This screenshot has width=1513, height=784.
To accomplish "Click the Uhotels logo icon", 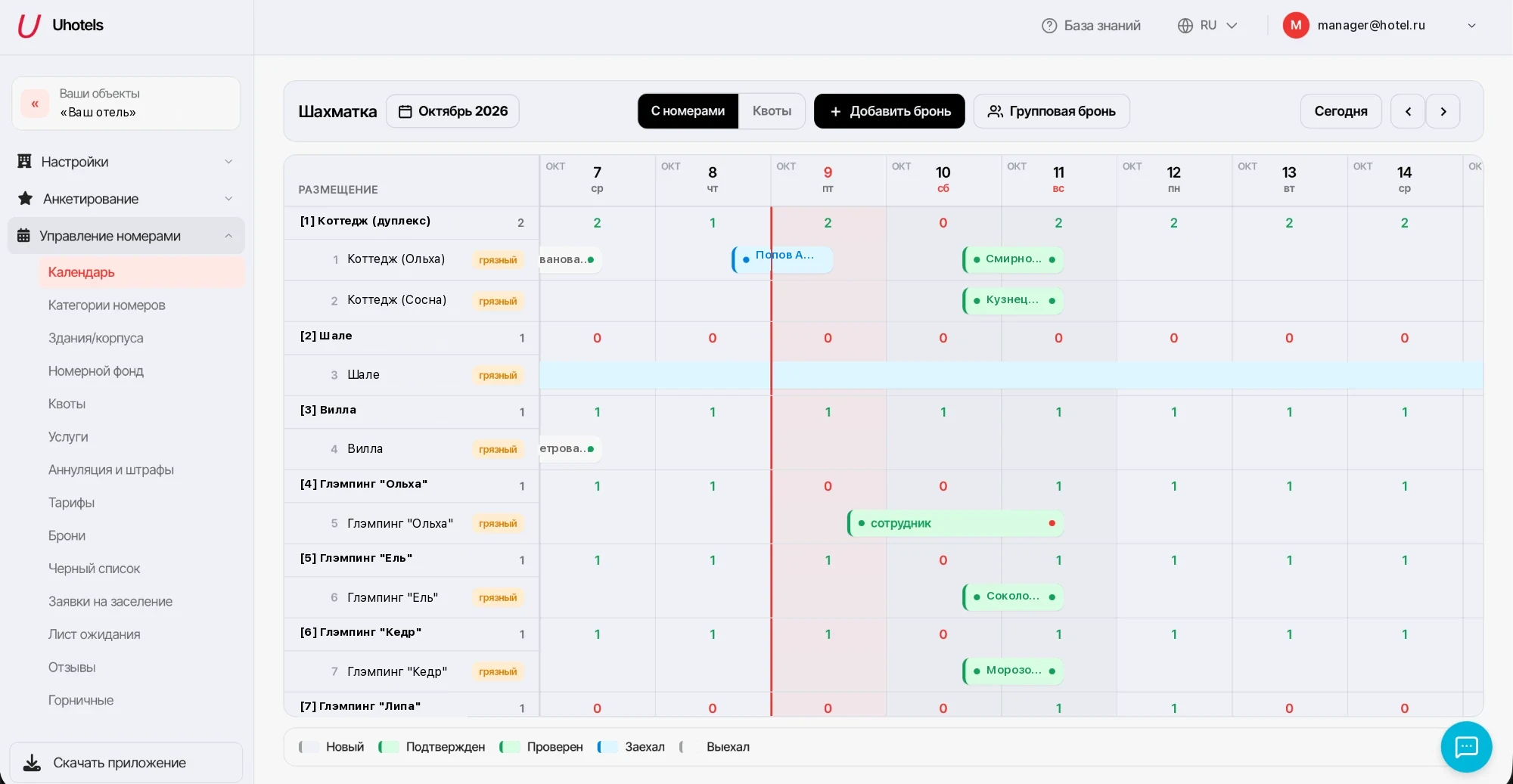I will click(29, 26).
